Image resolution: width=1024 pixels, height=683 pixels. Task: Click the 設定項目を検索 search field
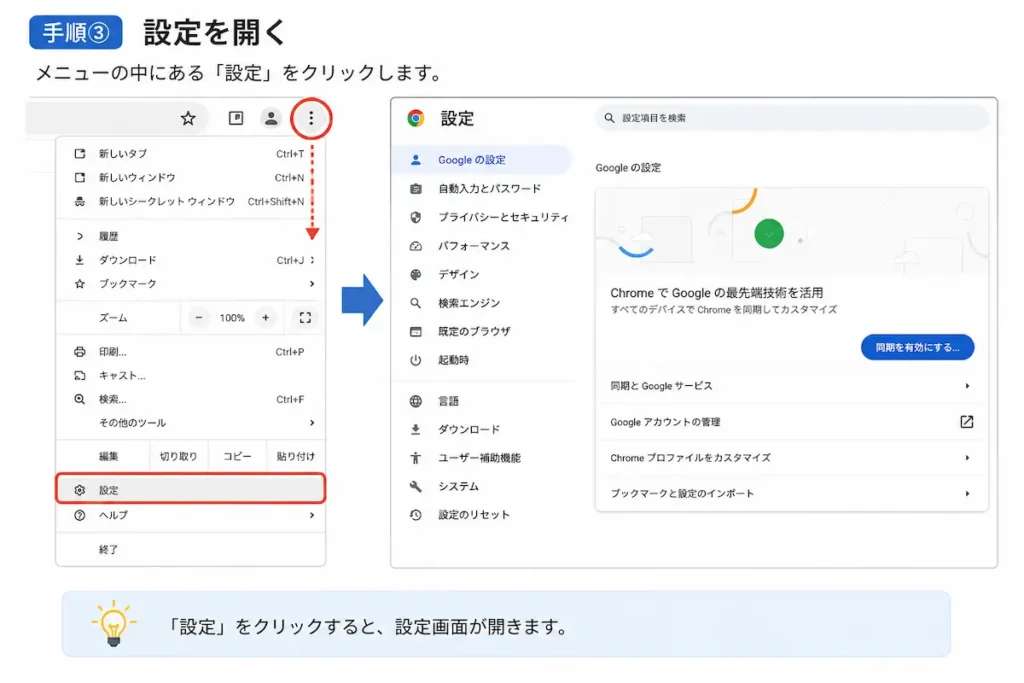(792, 118)
